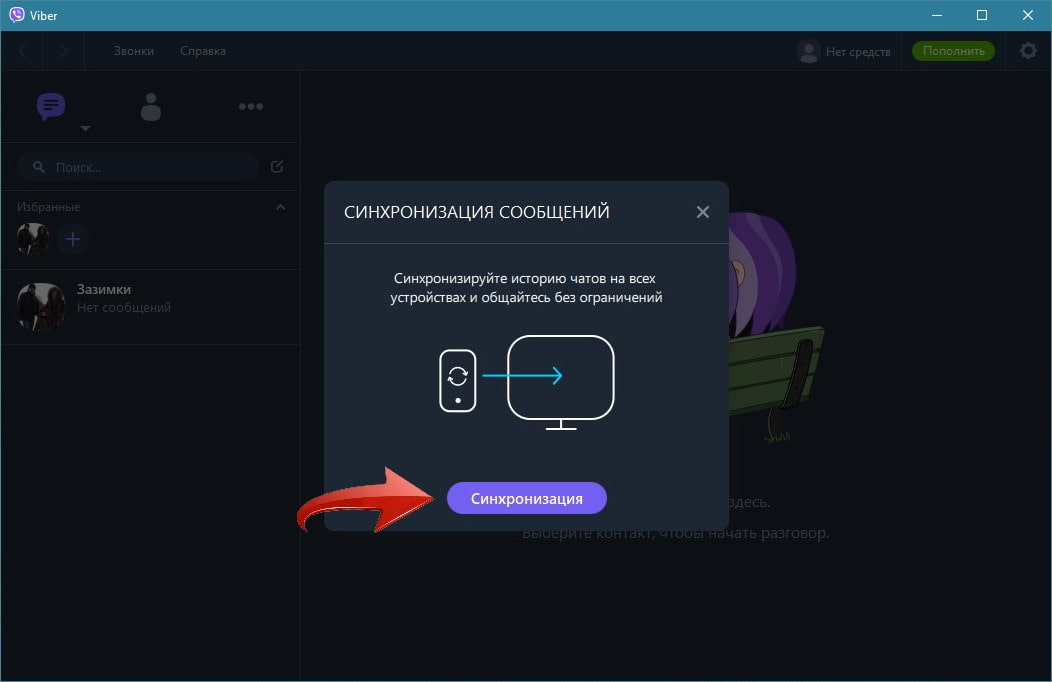Open the Справка menu
1052x682 pixels.
click(203, 51)
